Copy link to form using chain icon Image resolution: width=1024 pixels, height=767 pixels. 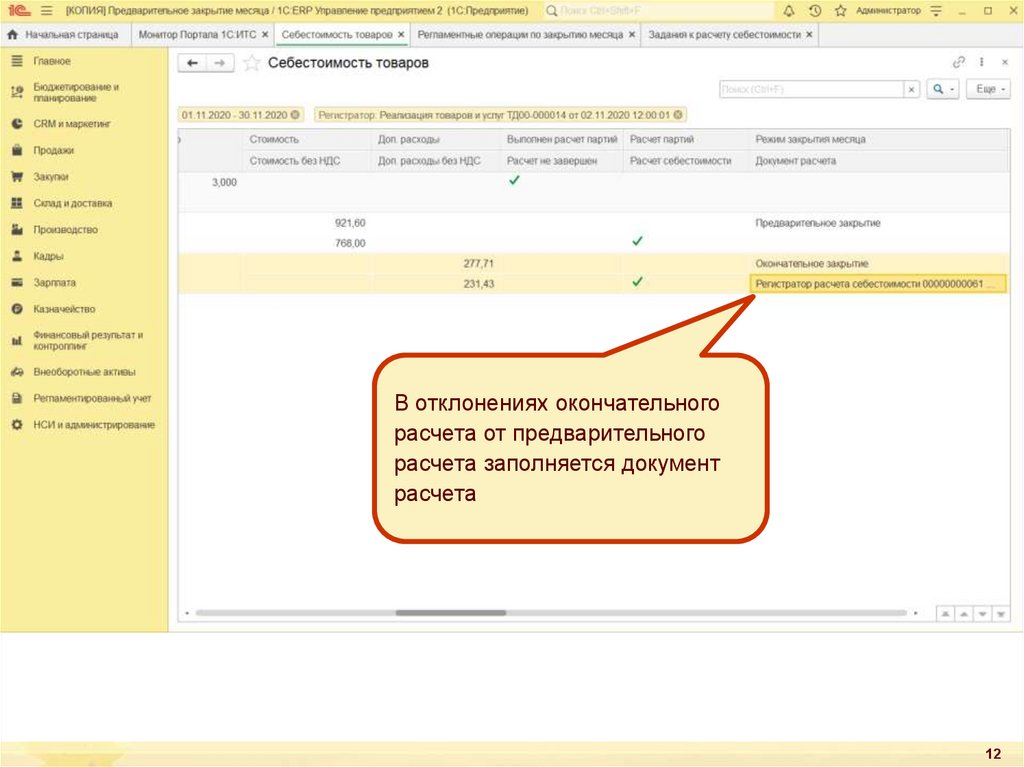tap(959, 62)
